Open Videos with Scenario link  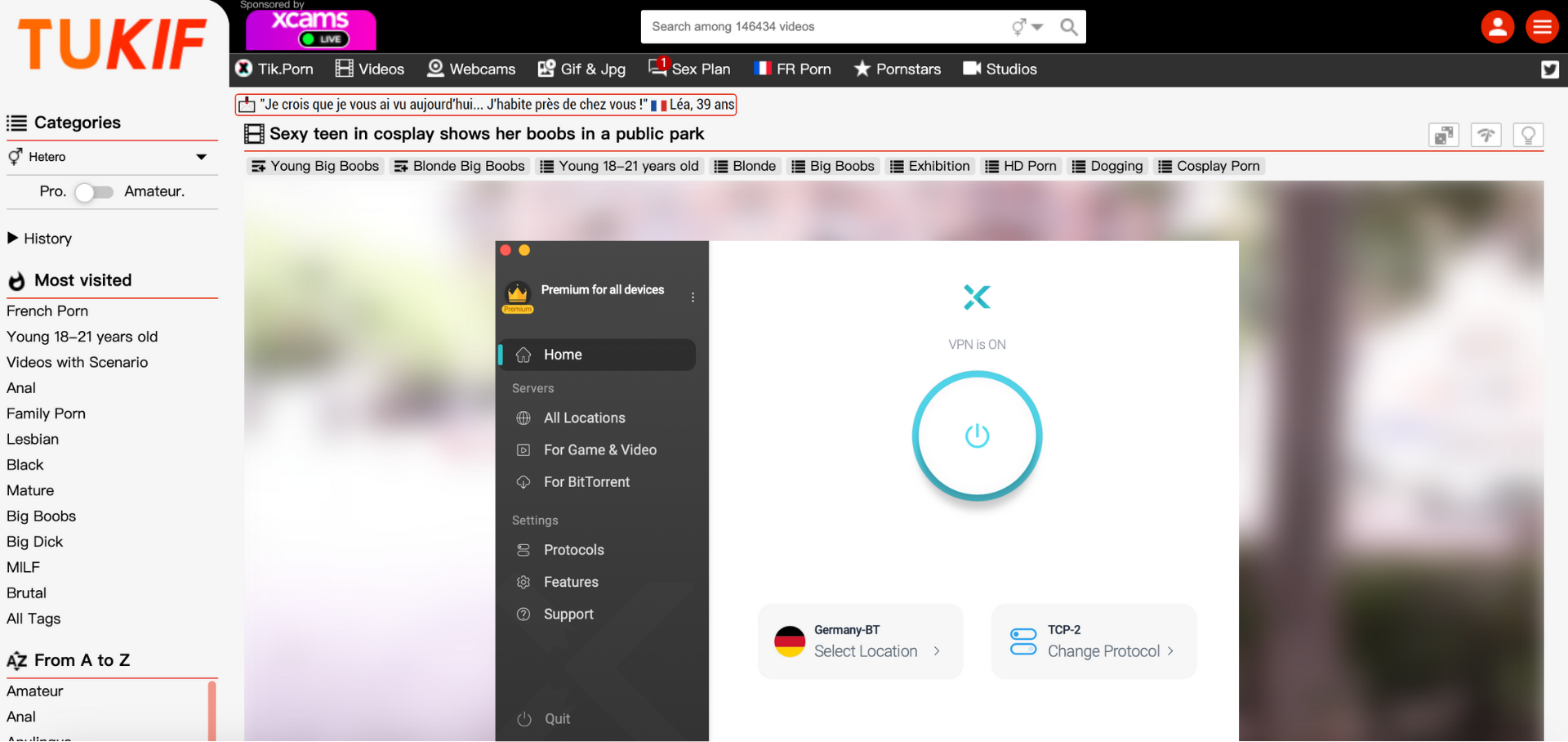[78, 362]
